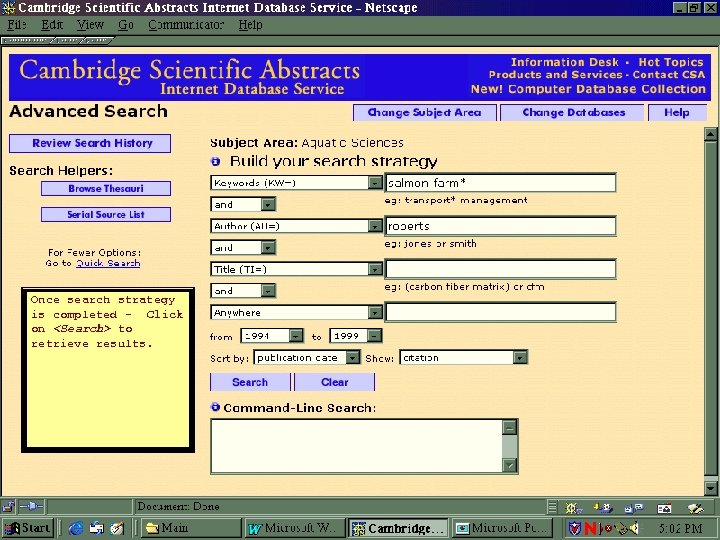Launch Internet Explorer from quick launch
Image resolution: width=720 pixels, height=540 pixels.
[x=76, y=528]
